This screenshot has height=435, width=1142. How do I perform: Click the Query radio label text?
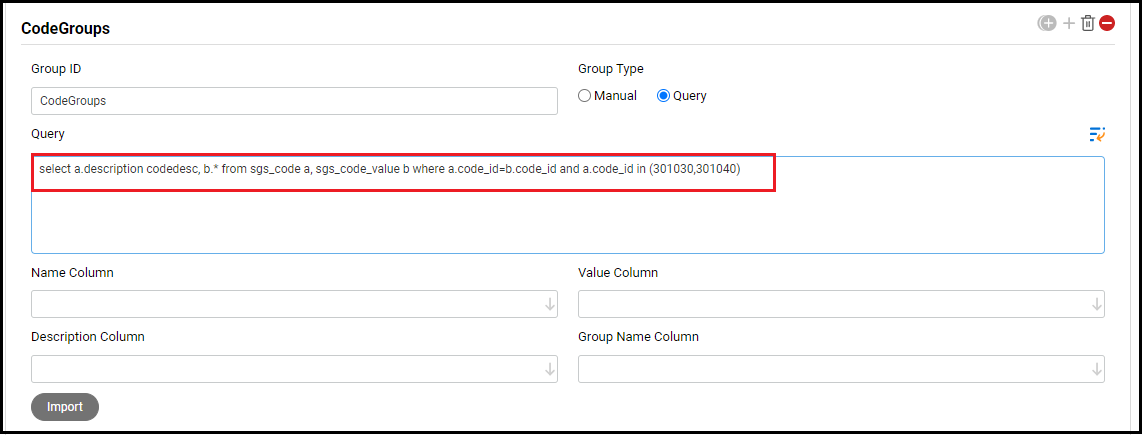pos(690,96)
